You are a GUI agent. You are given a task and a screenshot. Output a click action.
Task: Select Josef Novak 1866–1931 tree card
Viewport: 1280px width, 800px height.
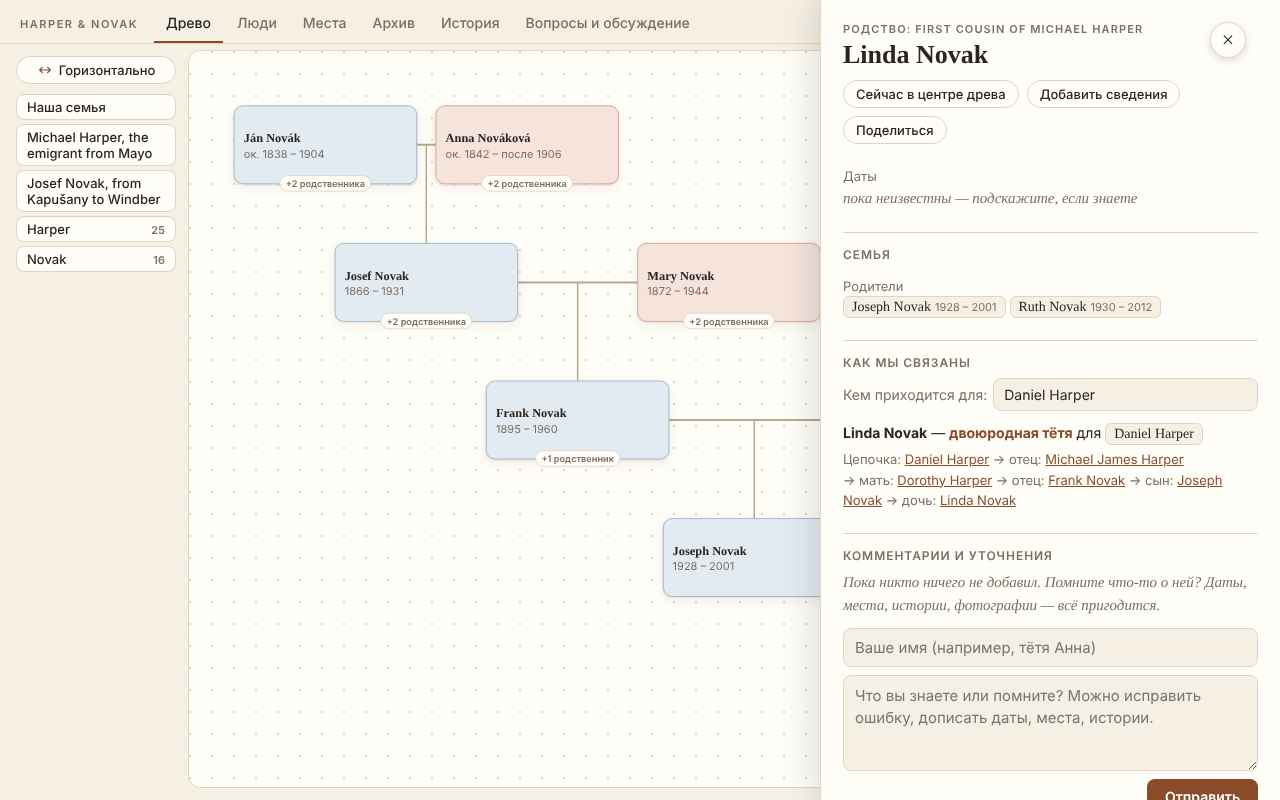coord(426,282)
